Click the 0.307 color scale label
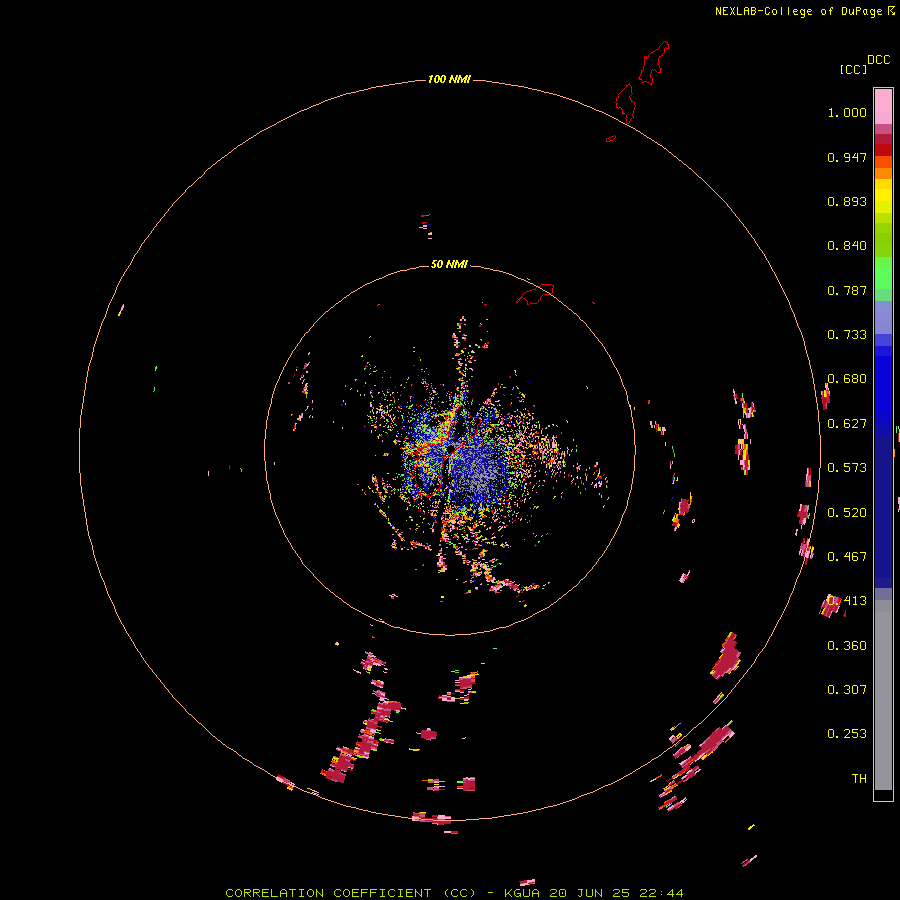 pos(847,690)
